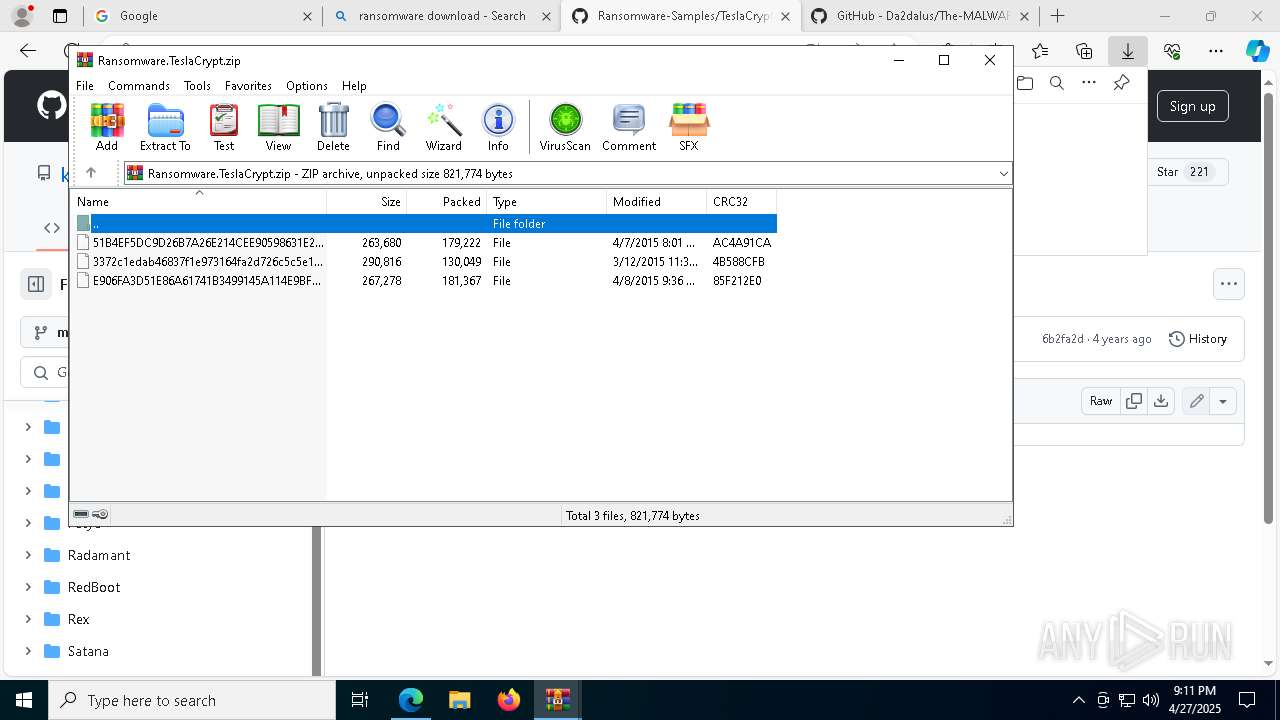1280x720 pixels.
Task: Open Windows Start menu
Action: [x=23, y=700]
